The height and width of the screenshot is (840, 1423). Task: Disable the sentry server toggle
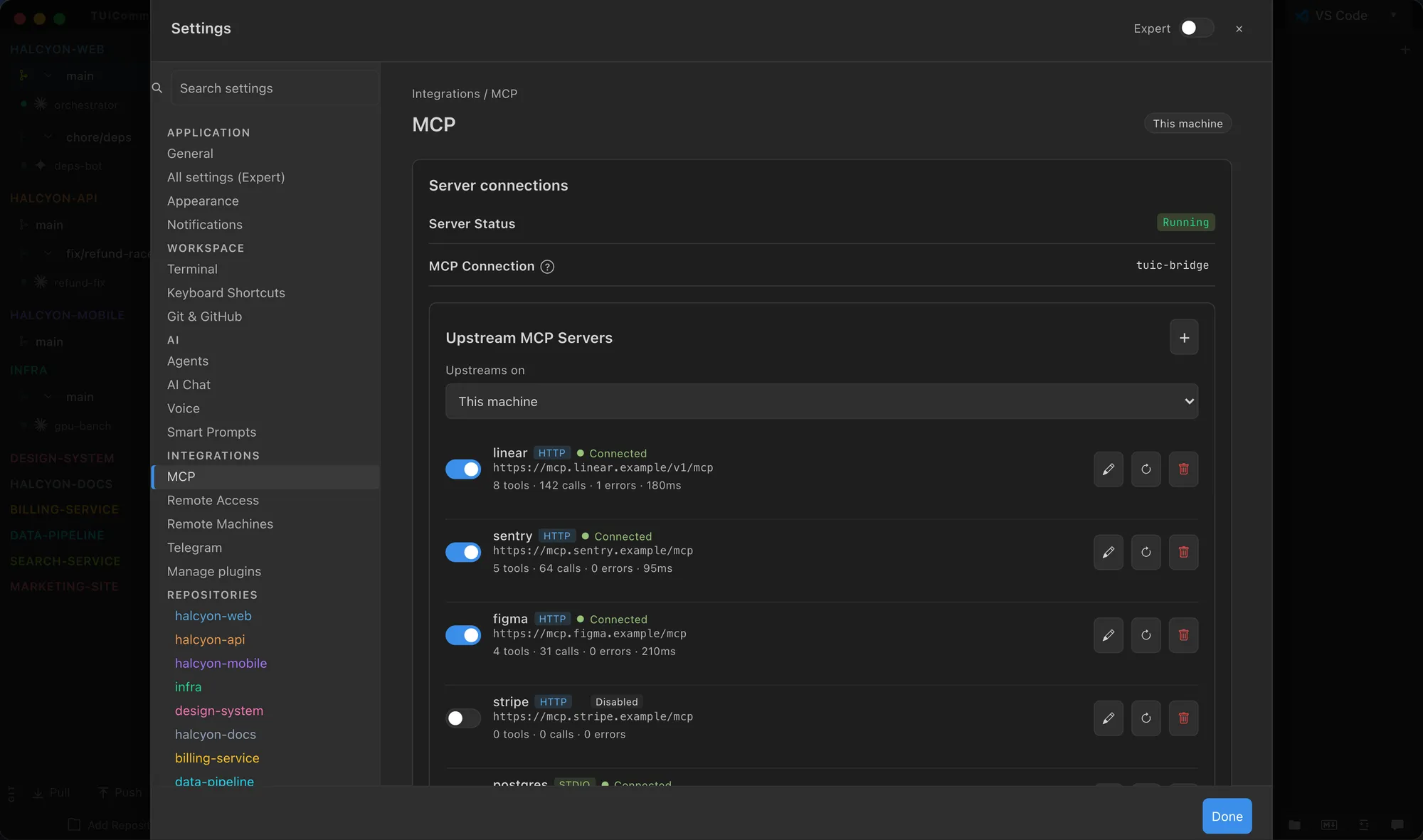point(463,553)
